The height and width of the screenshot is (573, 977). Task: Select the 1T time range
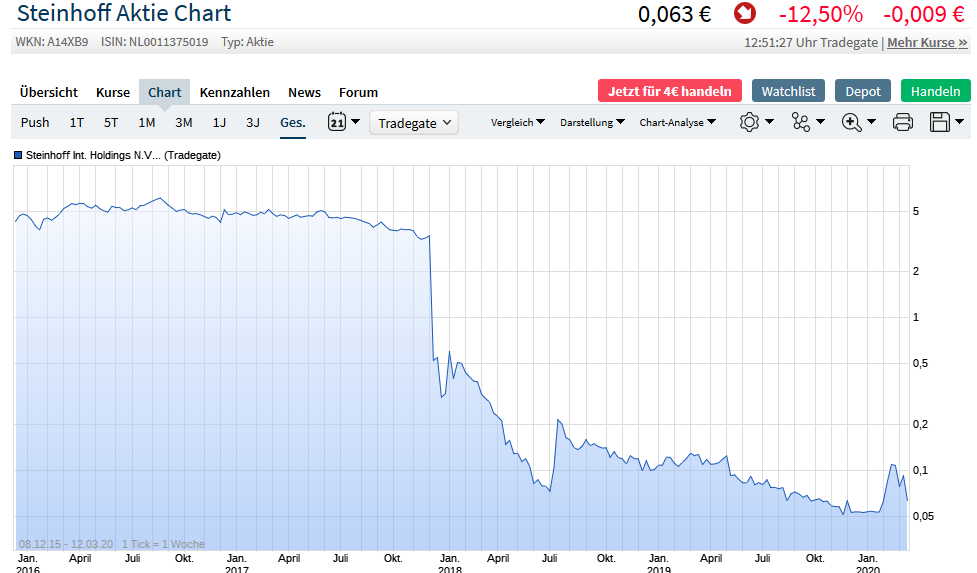click(x=77, y=122)
